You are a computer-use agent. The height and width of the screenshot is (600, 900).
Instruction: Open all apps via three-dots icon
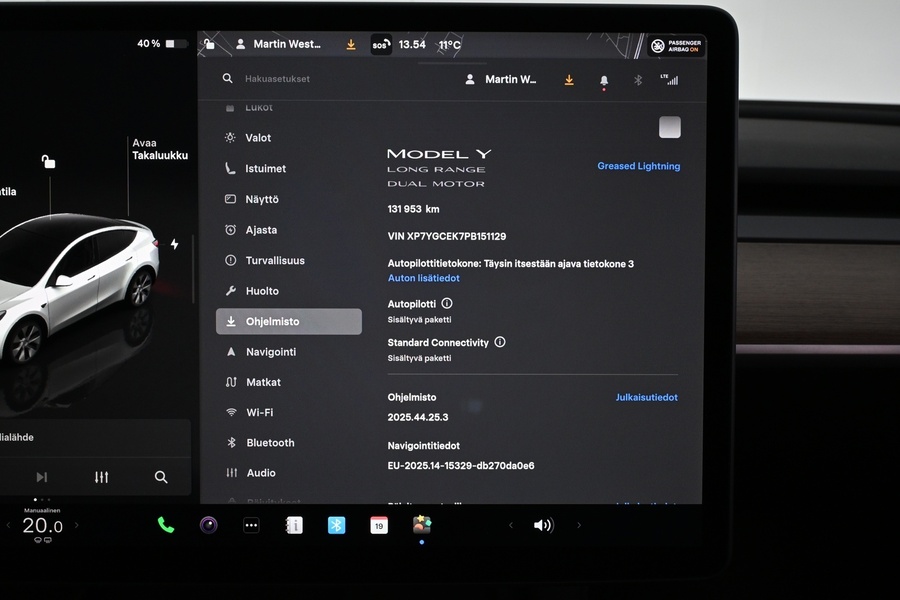click(x=251, y=525)
